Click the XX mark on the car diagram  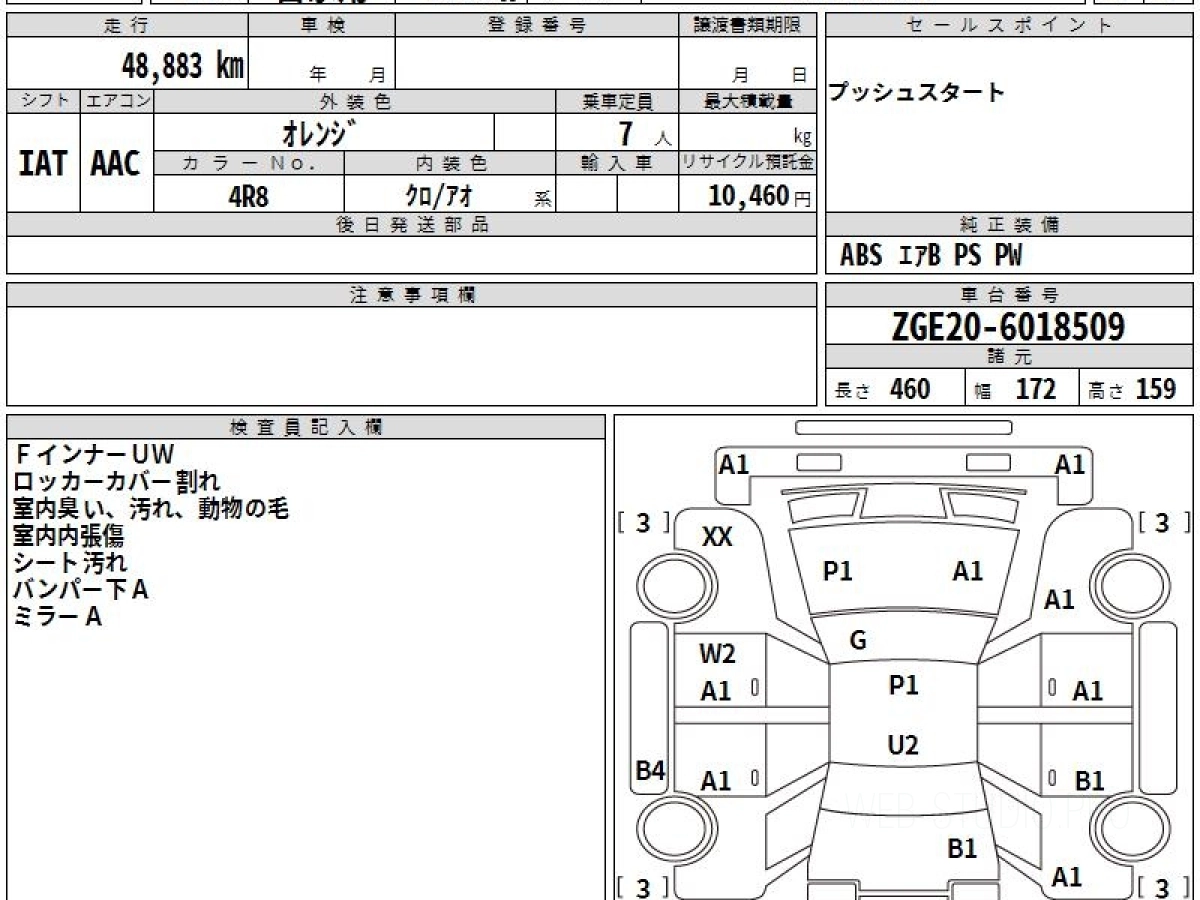point(717,537)
